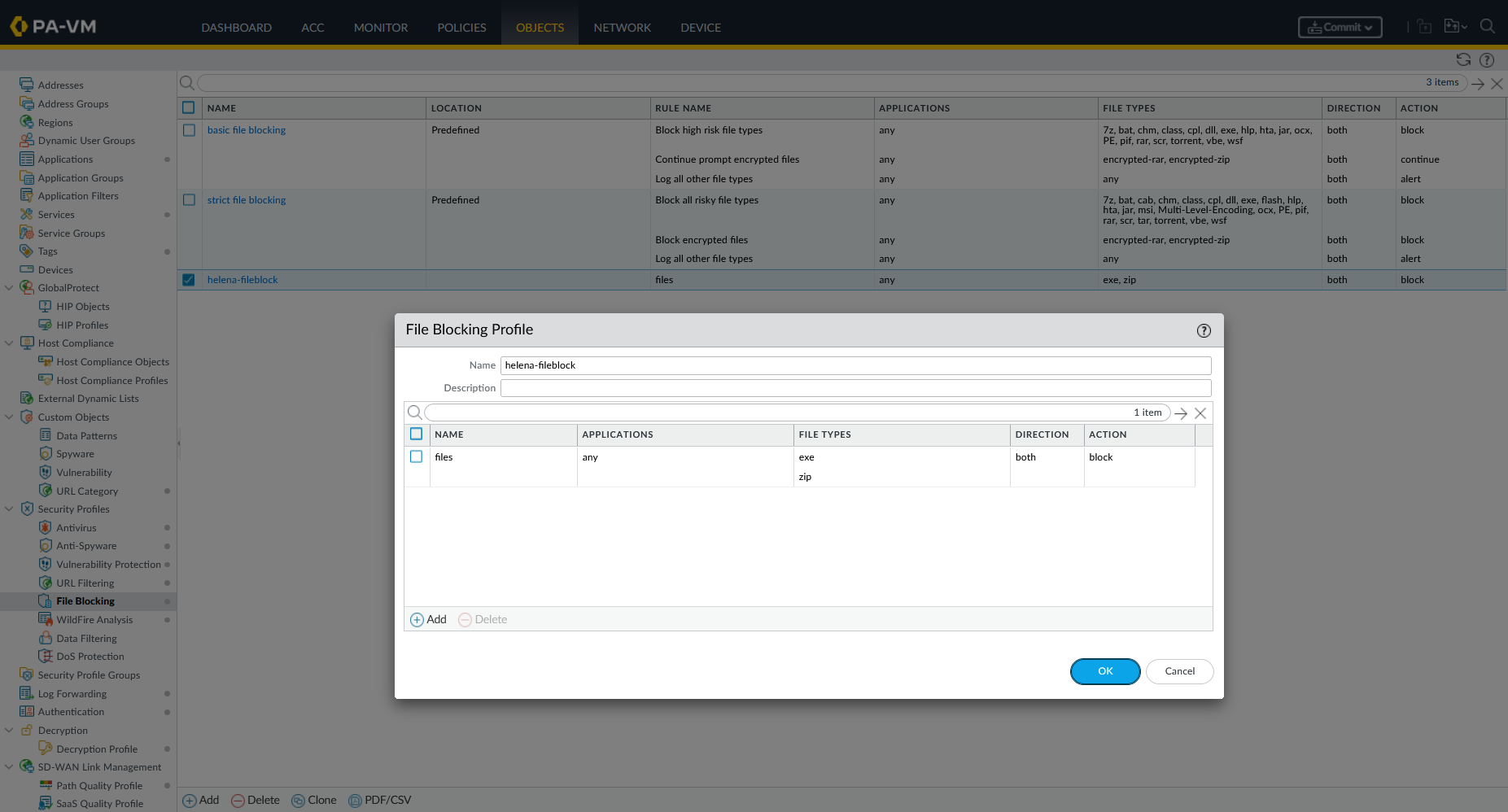Screen dimensions: 1508x812
Task: Click the refresh icon at top right
Action: (1463, 59)
